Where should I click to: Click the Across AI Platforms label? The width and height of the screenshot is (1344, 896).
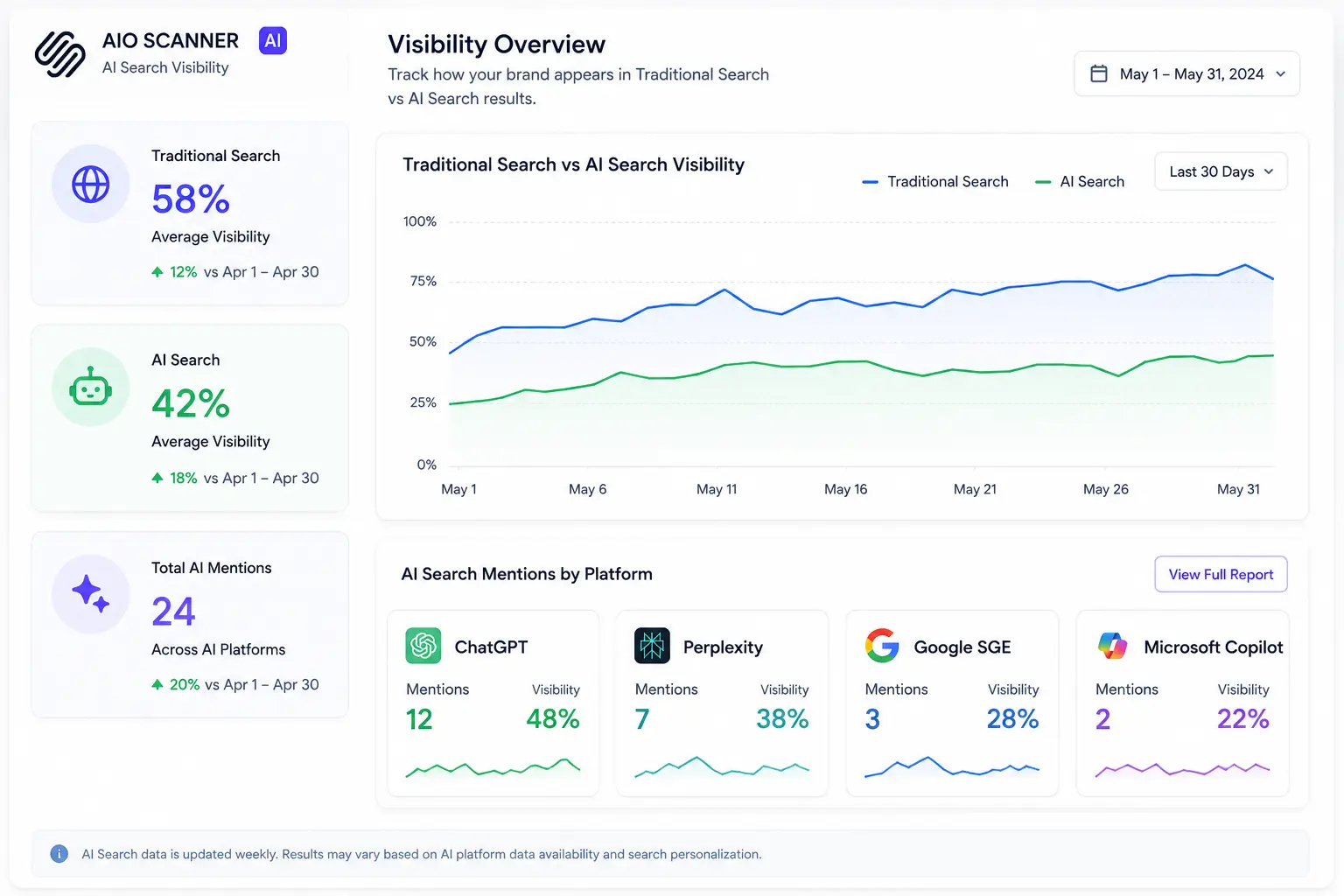click(x=219, y=649)
